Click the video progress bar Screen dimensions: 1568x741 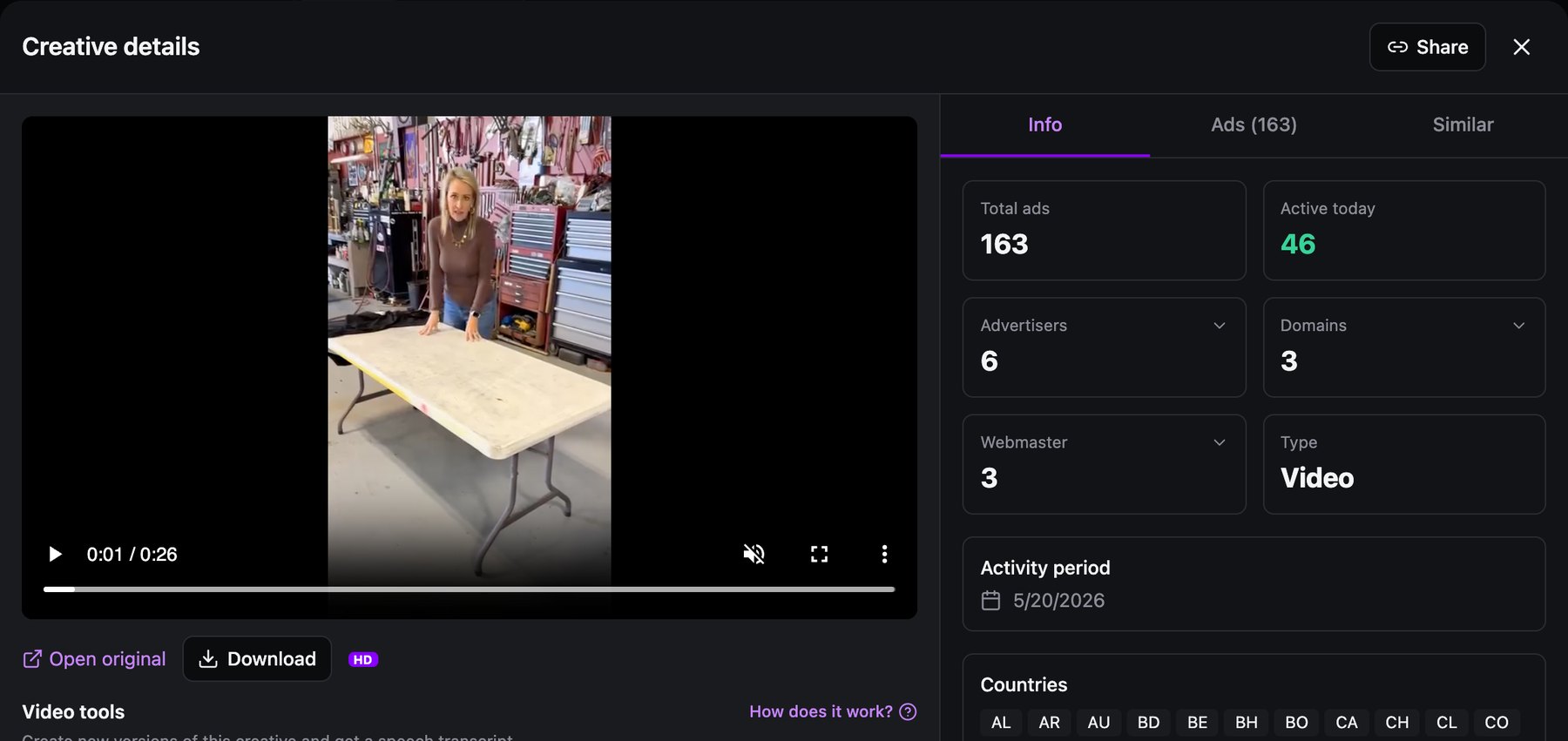point(469,589)
